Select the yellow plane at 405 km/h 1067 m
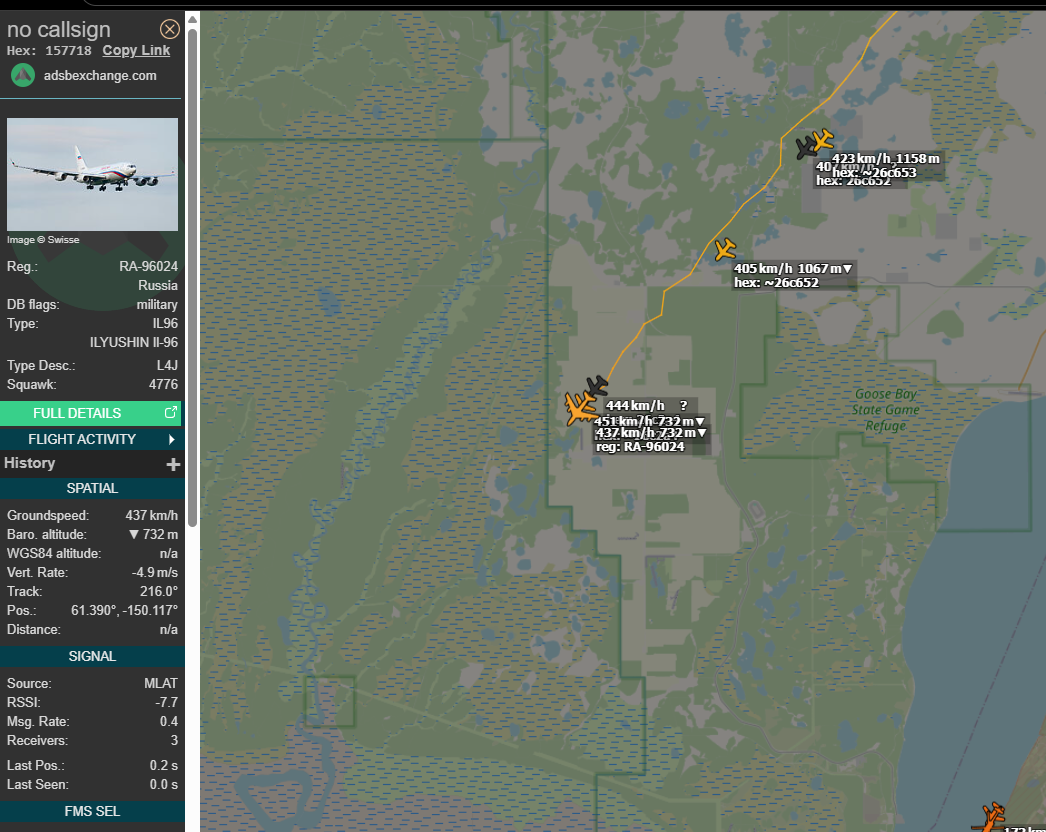 click(725, 250)
